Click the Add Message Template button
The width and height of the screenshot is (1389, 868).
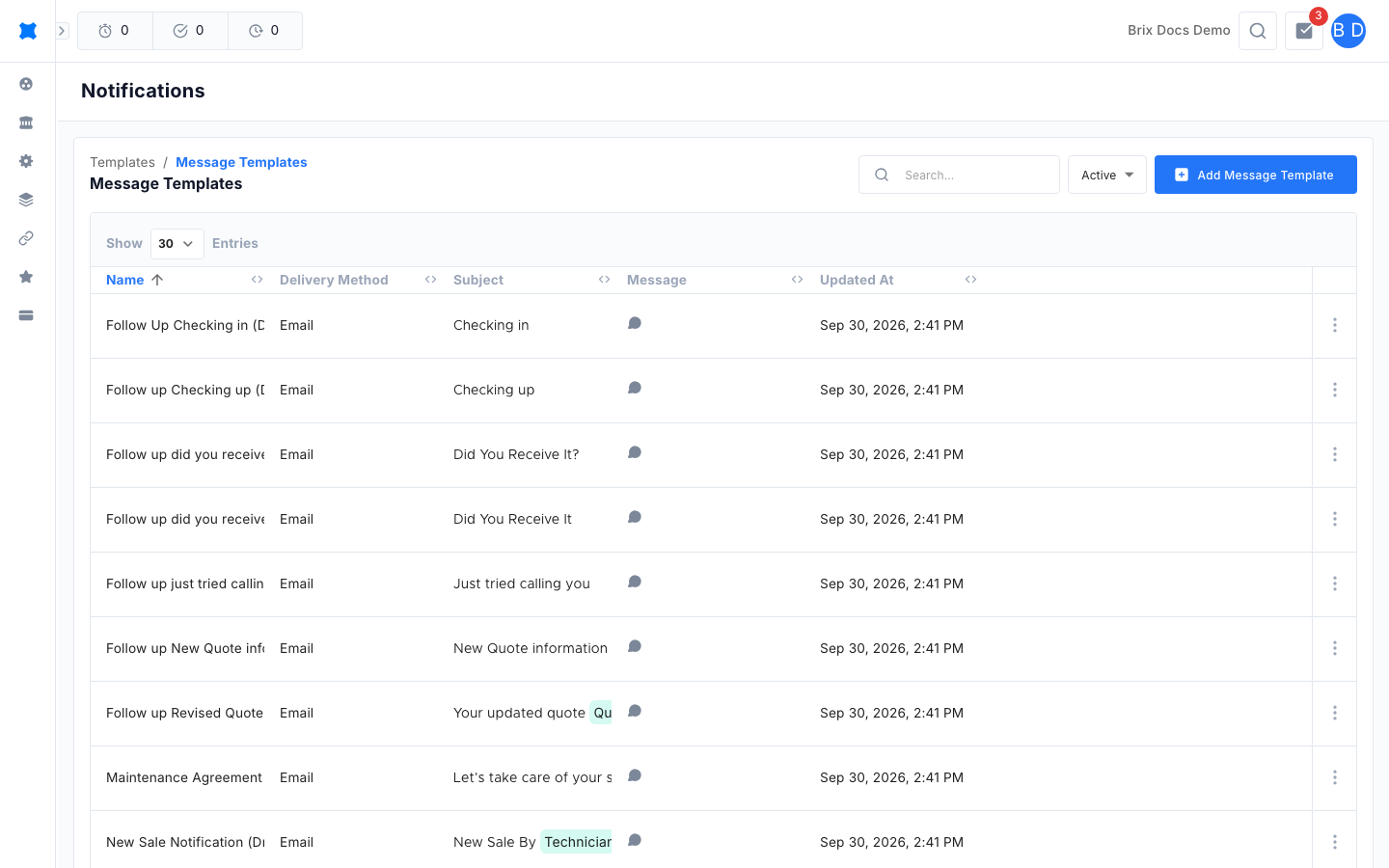1256,175
